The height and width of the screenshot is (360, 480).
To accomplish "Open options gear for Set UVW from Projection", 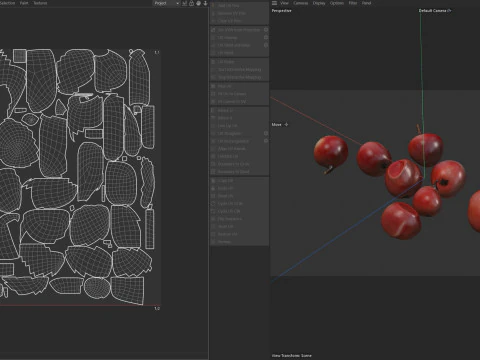I will point(266,30).
